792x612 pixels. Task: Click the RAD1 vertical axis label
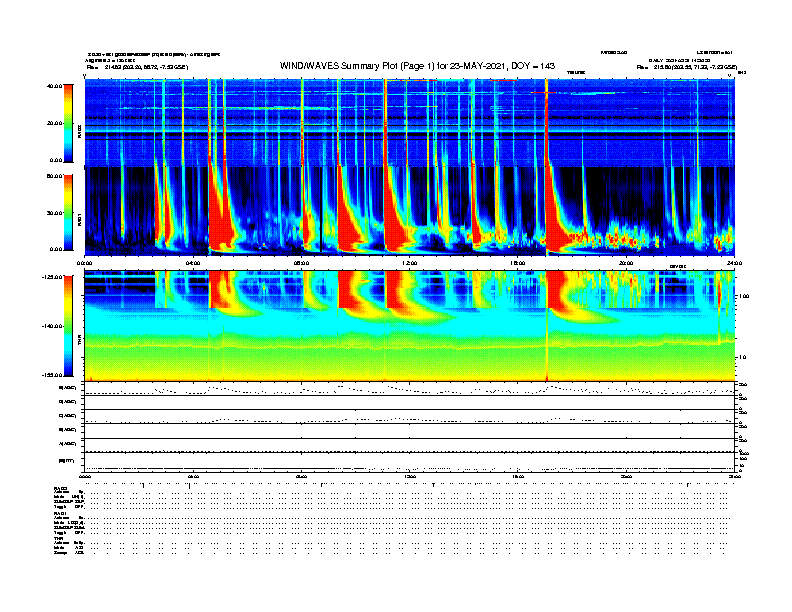click(x=79, y=219)
